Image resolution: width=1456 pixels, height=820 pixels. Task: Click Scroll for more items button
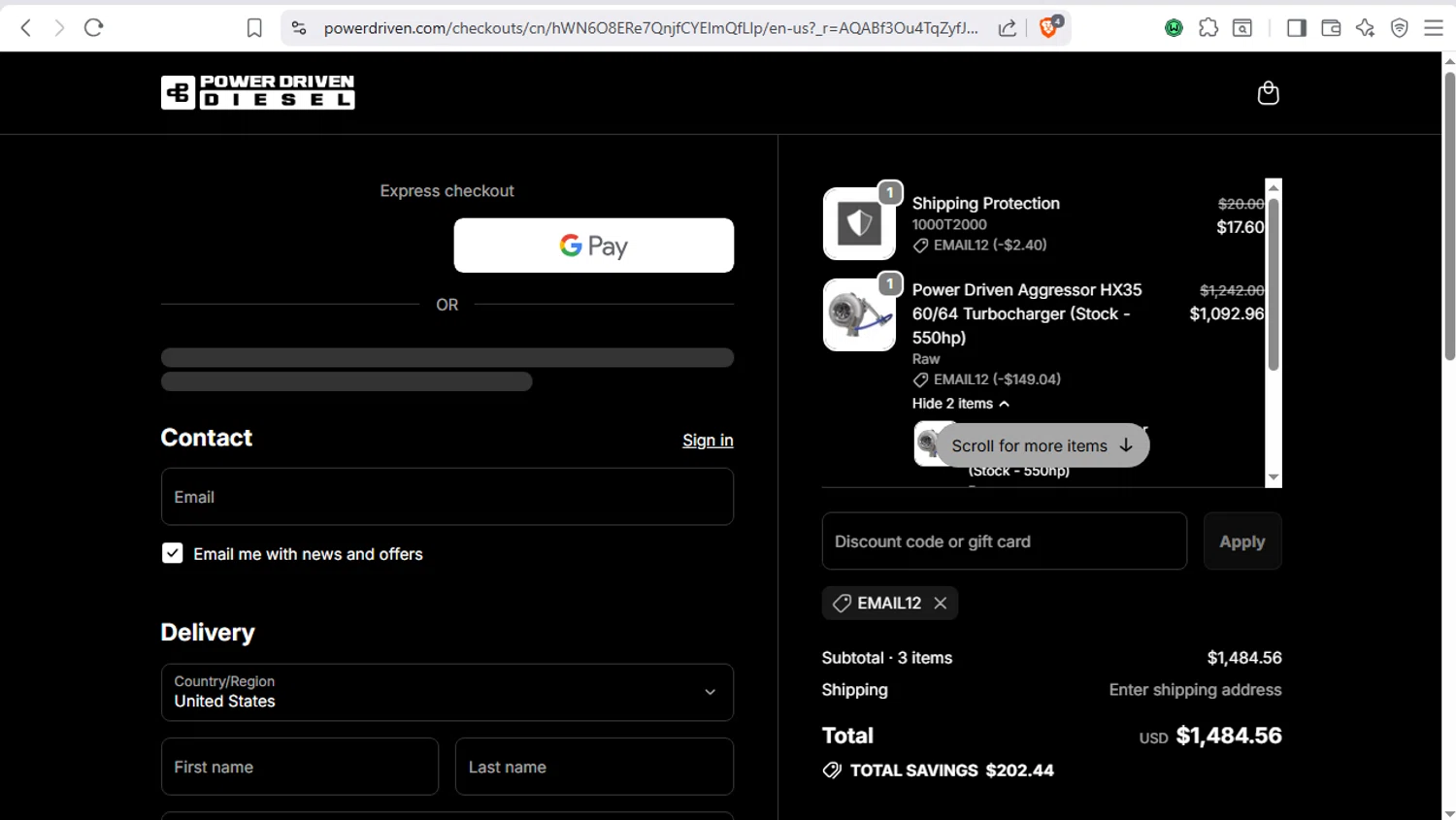1042,445
